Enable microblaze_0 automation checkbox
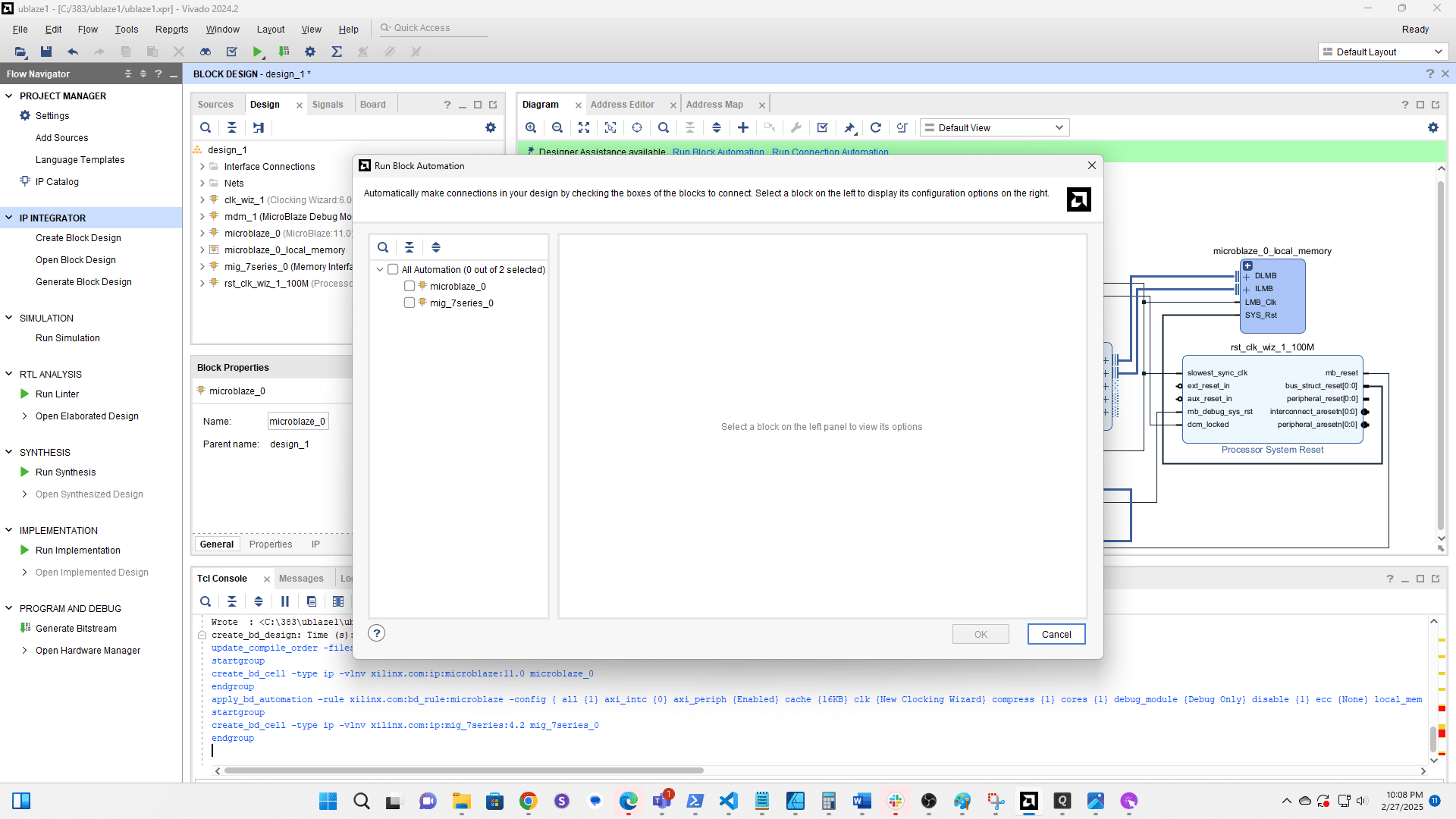1456x819 pixels. pos(409,286)
